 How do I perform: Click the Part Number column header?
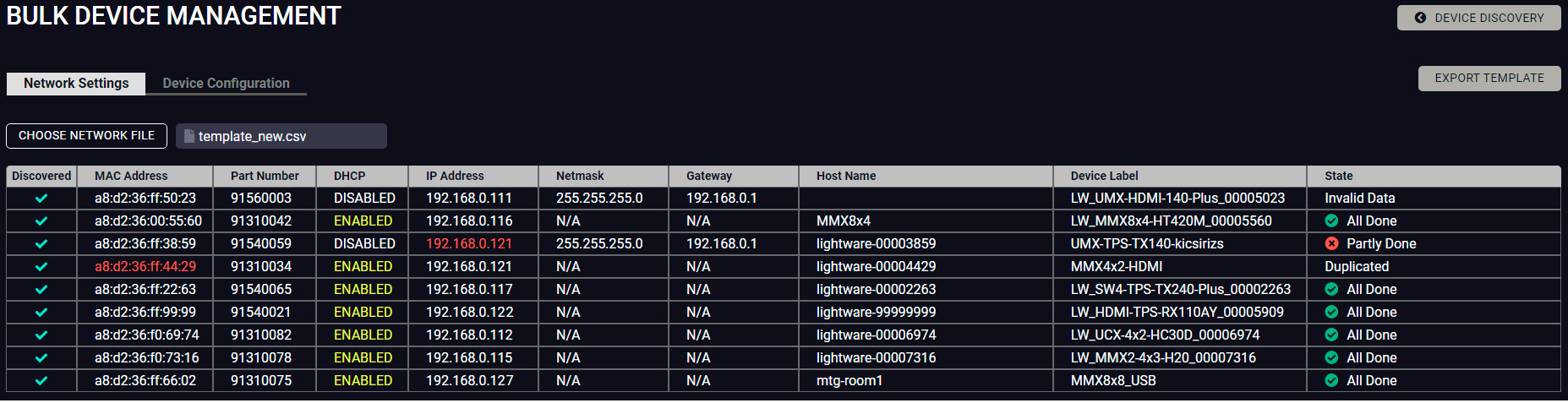click(x=265, y=176)
